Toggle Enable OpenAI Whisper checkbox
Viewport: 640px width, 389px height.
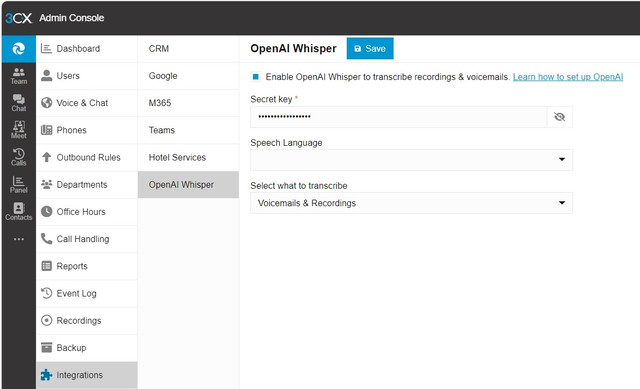[x=256, y=76]
